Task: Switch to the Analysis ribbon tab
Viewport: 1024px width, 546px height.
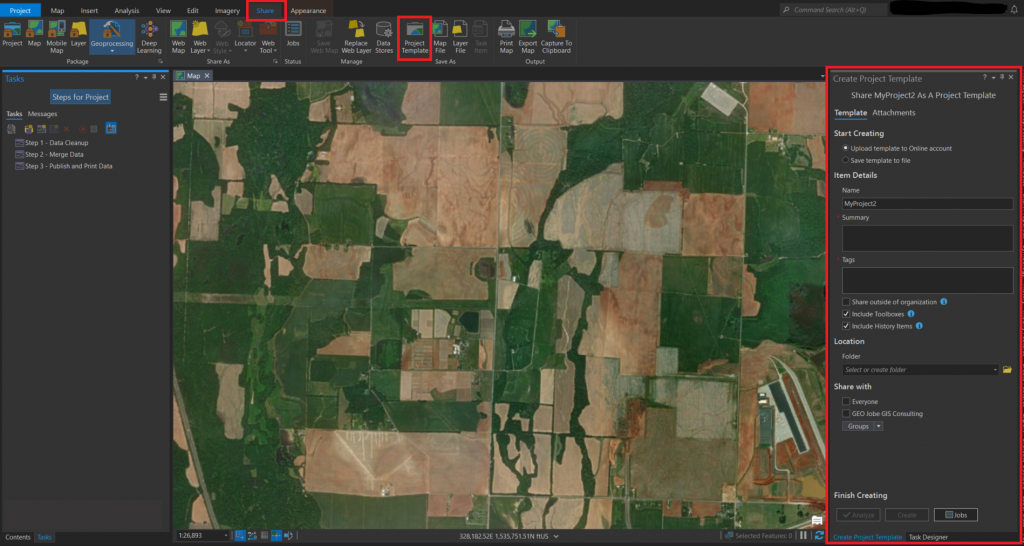Action: 127,10
